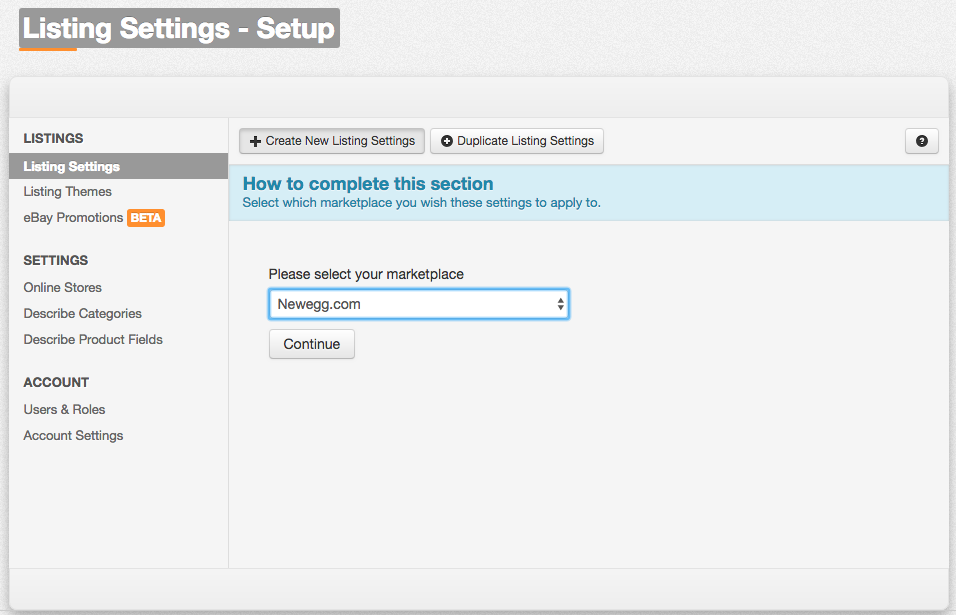Click the plus icon on Create New Listing Settings

click(255, 141)
